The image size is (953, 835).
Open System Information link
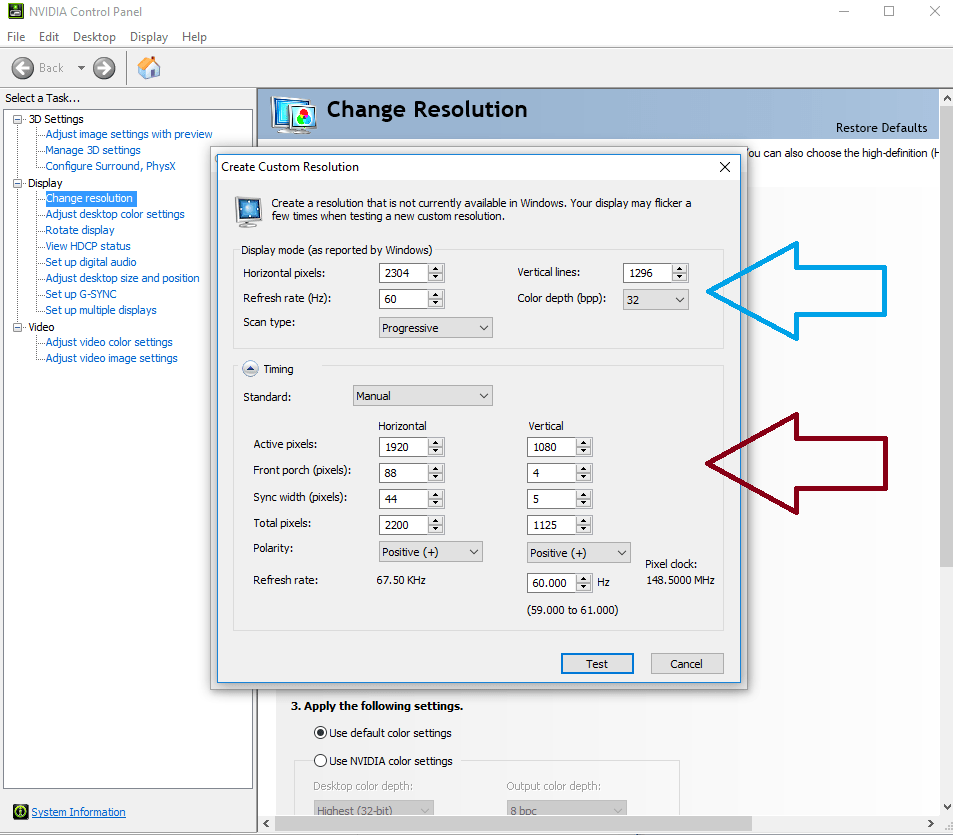(x=78, y=812)
